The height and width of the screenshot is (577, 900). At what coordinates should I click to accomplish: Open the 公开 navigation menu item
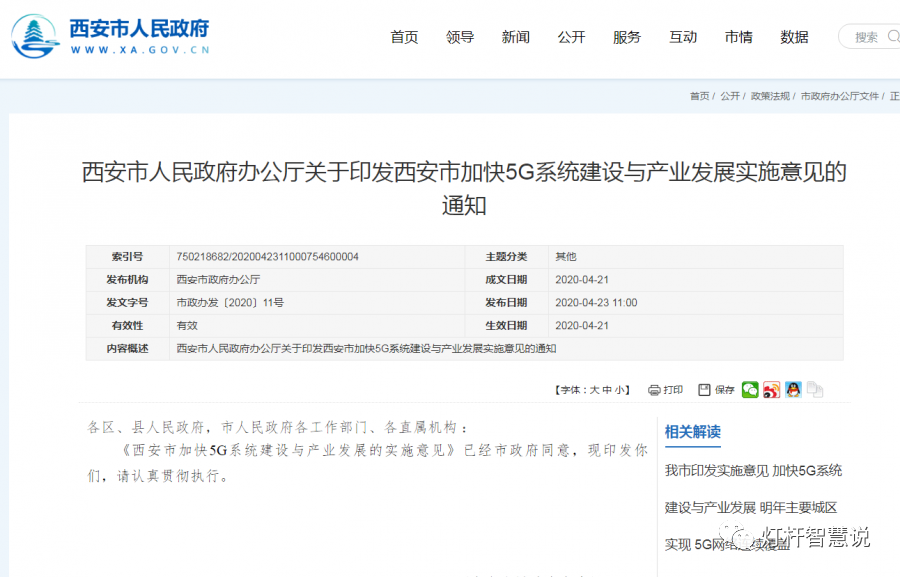(571, 38)
